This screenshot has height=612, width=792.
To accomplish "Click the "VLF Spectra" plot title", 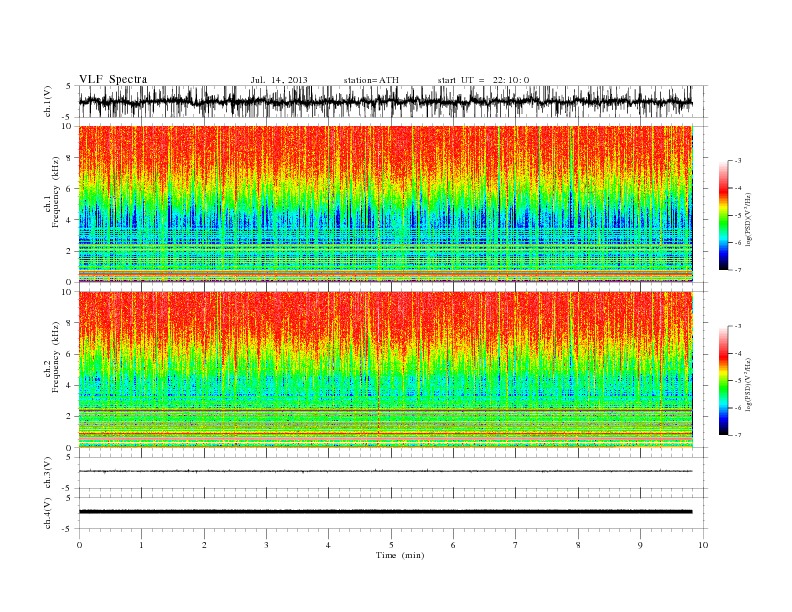I will pyautogui.click(x=113, y=79).
